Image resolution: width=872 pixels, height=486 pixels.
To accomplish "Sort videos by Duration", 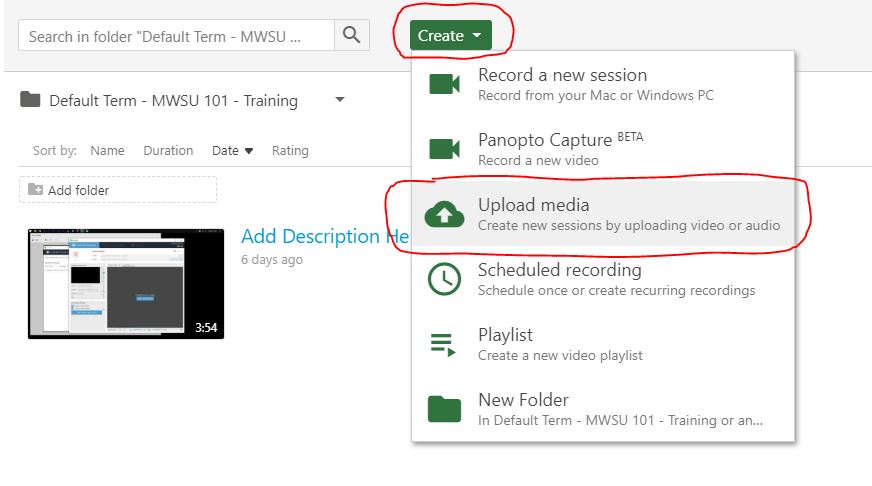I will pyautogui.click(x=168, y=151).
